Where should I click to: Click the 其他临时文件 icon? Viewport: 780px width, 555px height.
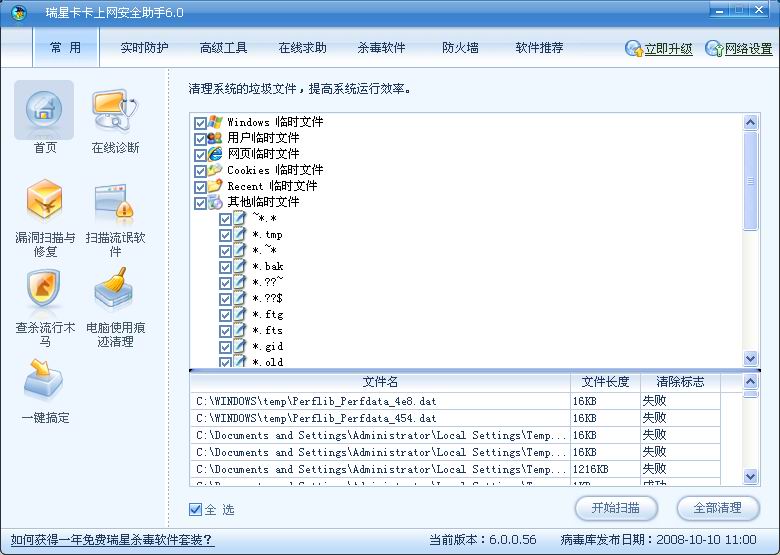215,202
